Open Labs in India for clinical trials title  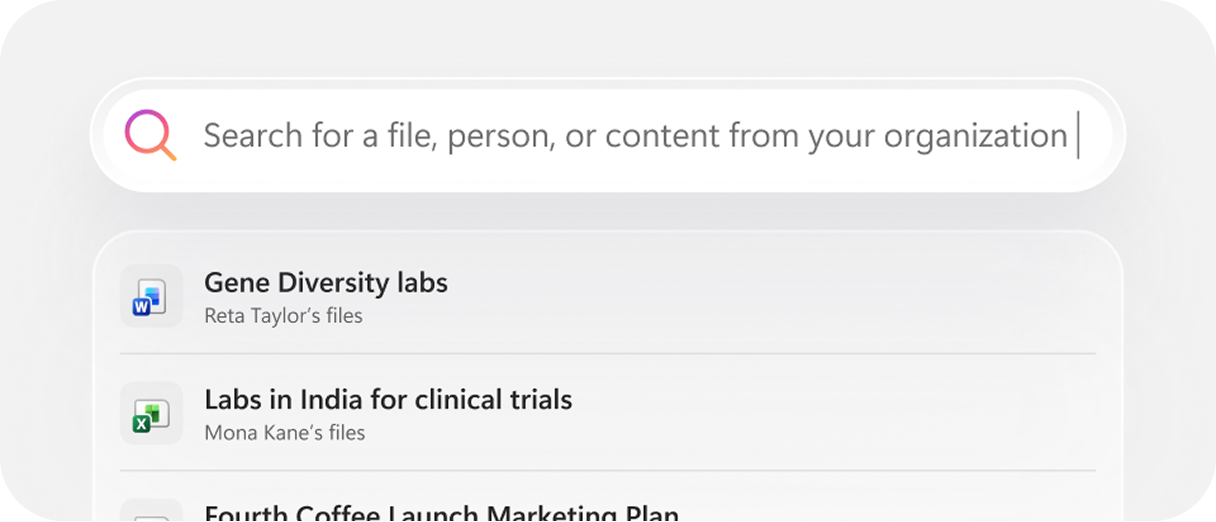pyautogui.click(x=388, y=400)
